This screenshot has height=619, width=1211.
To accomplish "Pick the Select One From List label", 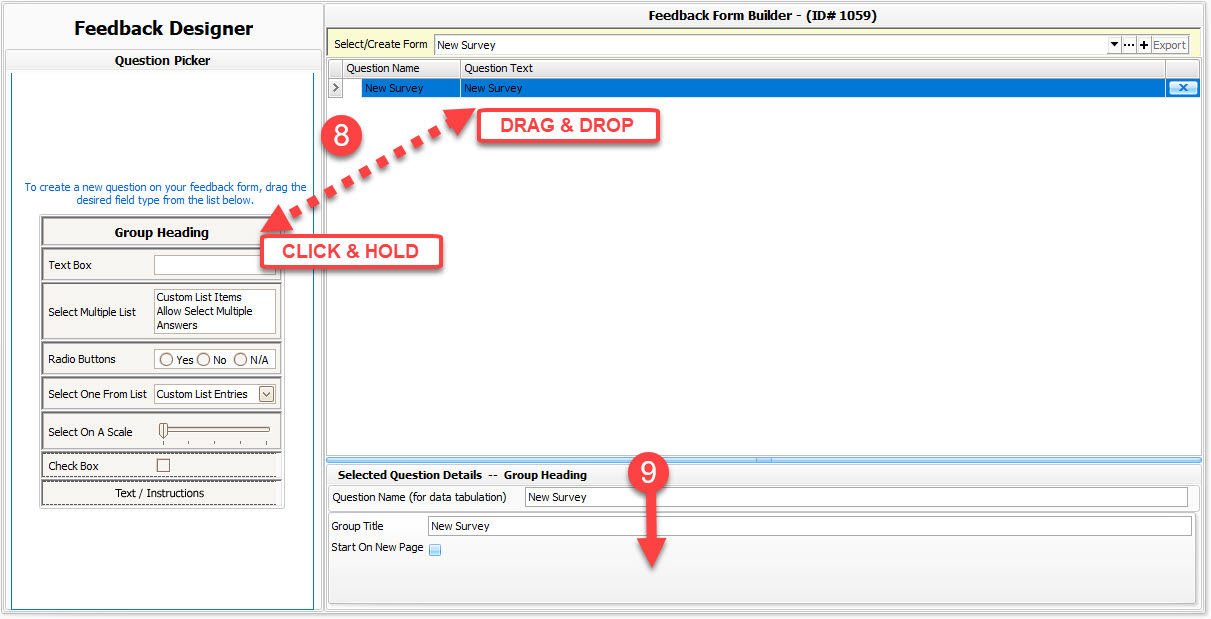I will [97, 394].
